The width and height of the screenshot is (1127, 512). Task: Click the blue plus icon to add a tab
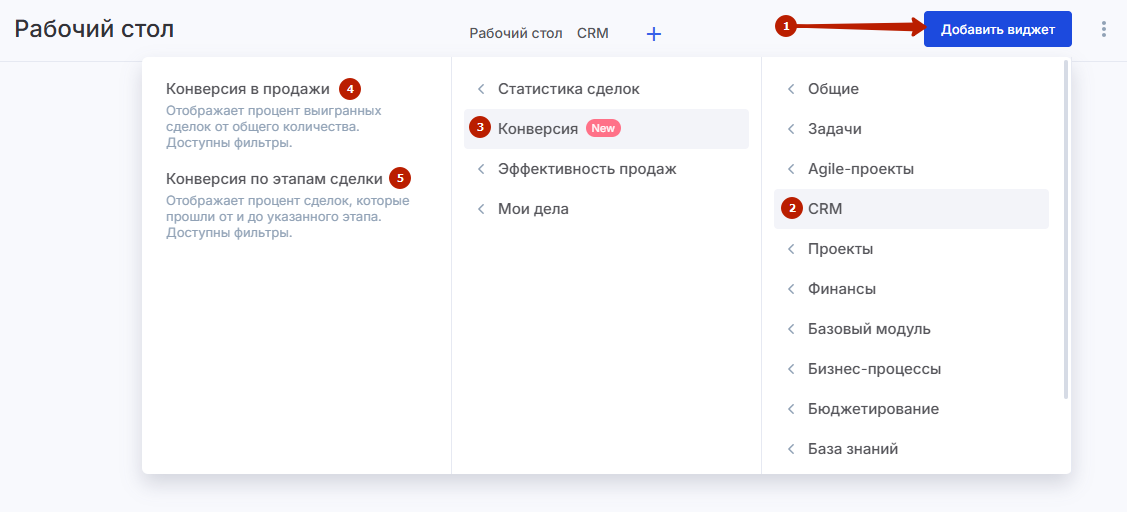(x=653, y=34)
